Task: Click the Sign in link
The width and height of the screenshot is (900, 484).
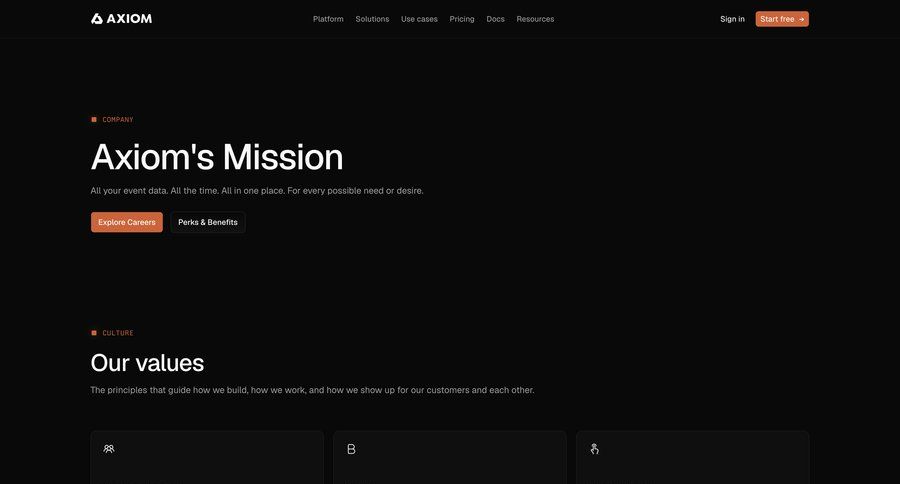Action: (732, 19)
